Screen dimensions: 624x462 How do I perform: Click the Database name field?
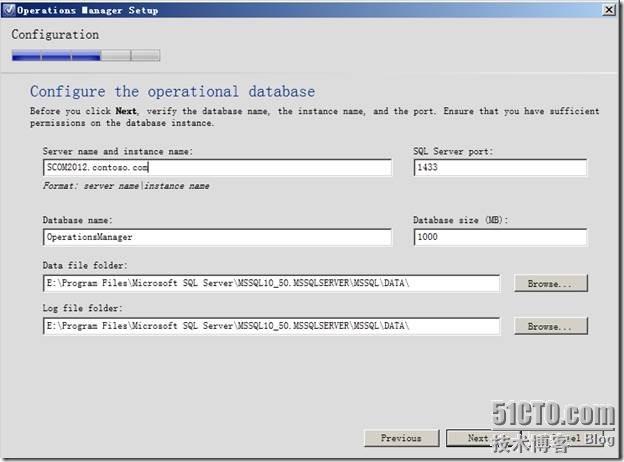coord(217,237)
